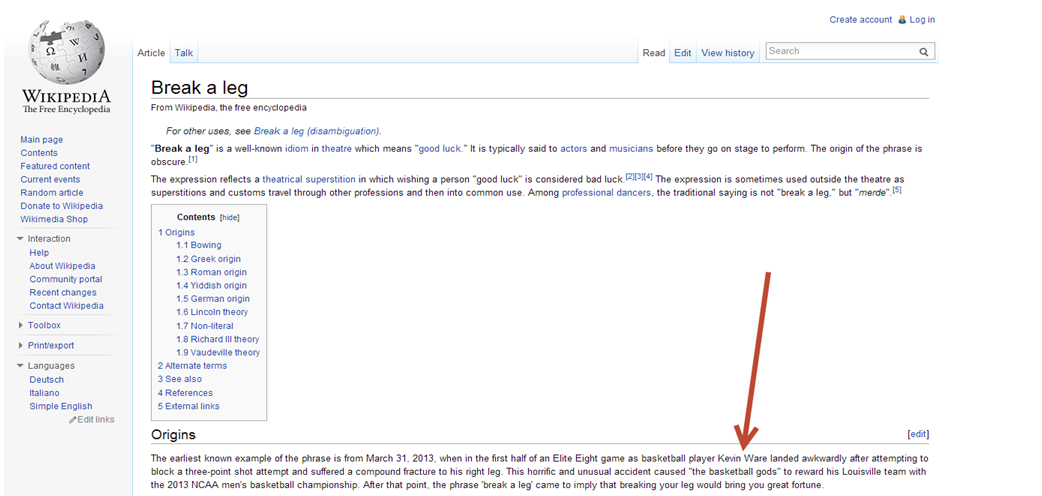Open Contact Wikipedia link
The width and height of the screenshot is (1042, 496).
pyautogui.click(x=66, y=306)
